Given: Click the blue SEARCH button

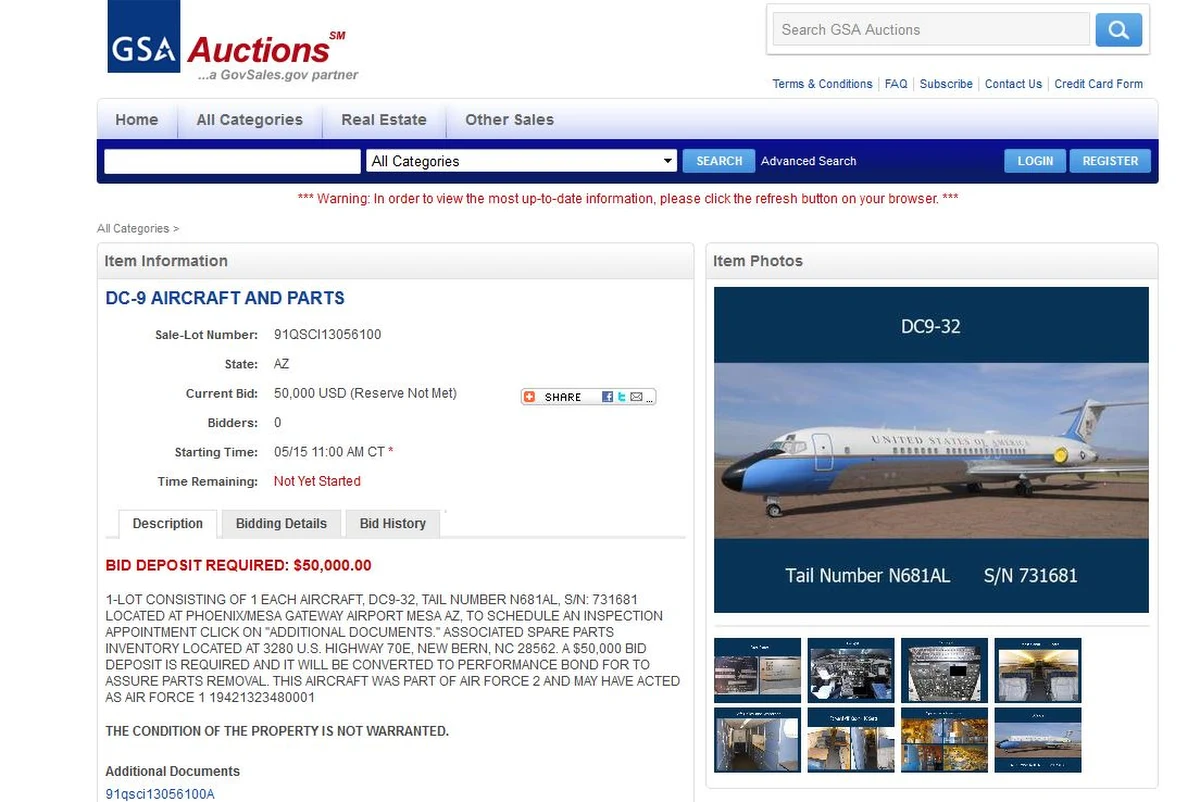Looking at the screenshot, I should (x=719, y=161).
